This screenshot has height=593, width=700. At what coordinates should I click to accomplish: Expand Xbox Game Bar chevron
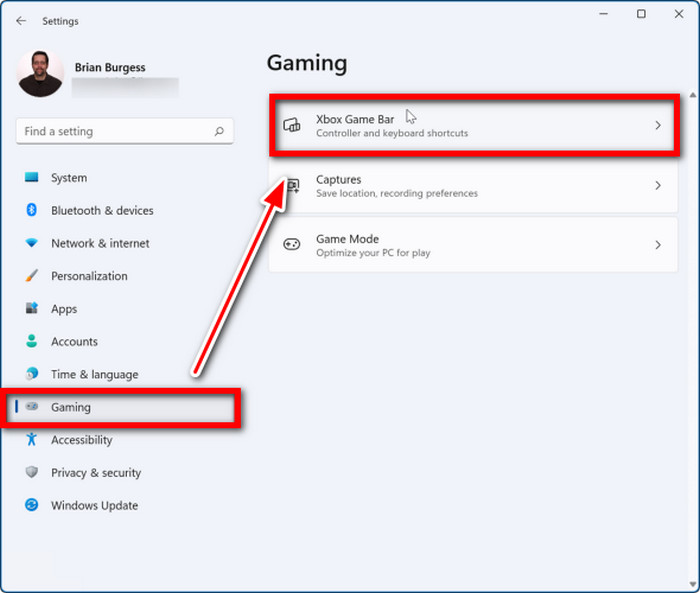[658, 125]
